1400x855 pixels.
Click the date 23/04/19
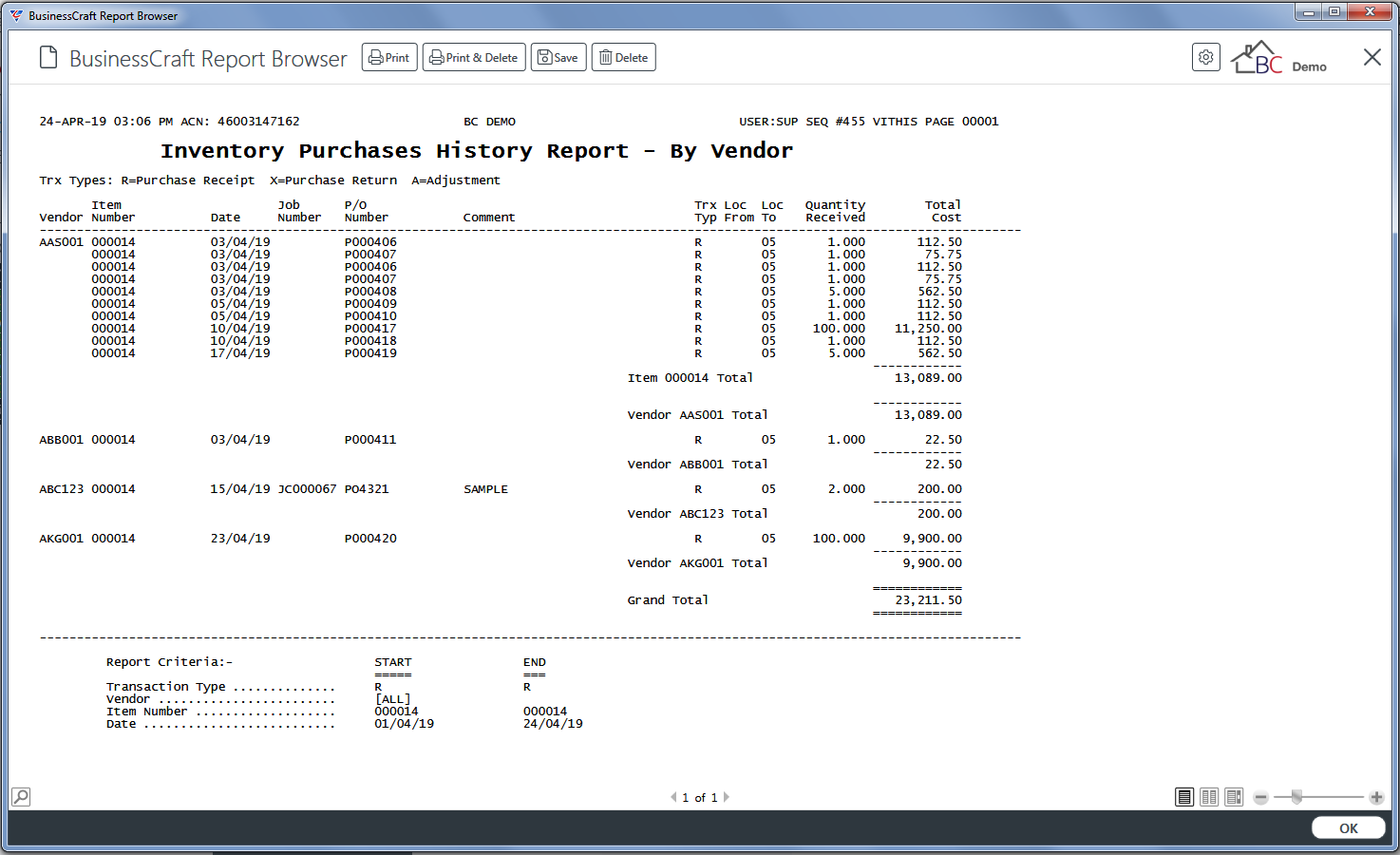(x=240, y=539)
